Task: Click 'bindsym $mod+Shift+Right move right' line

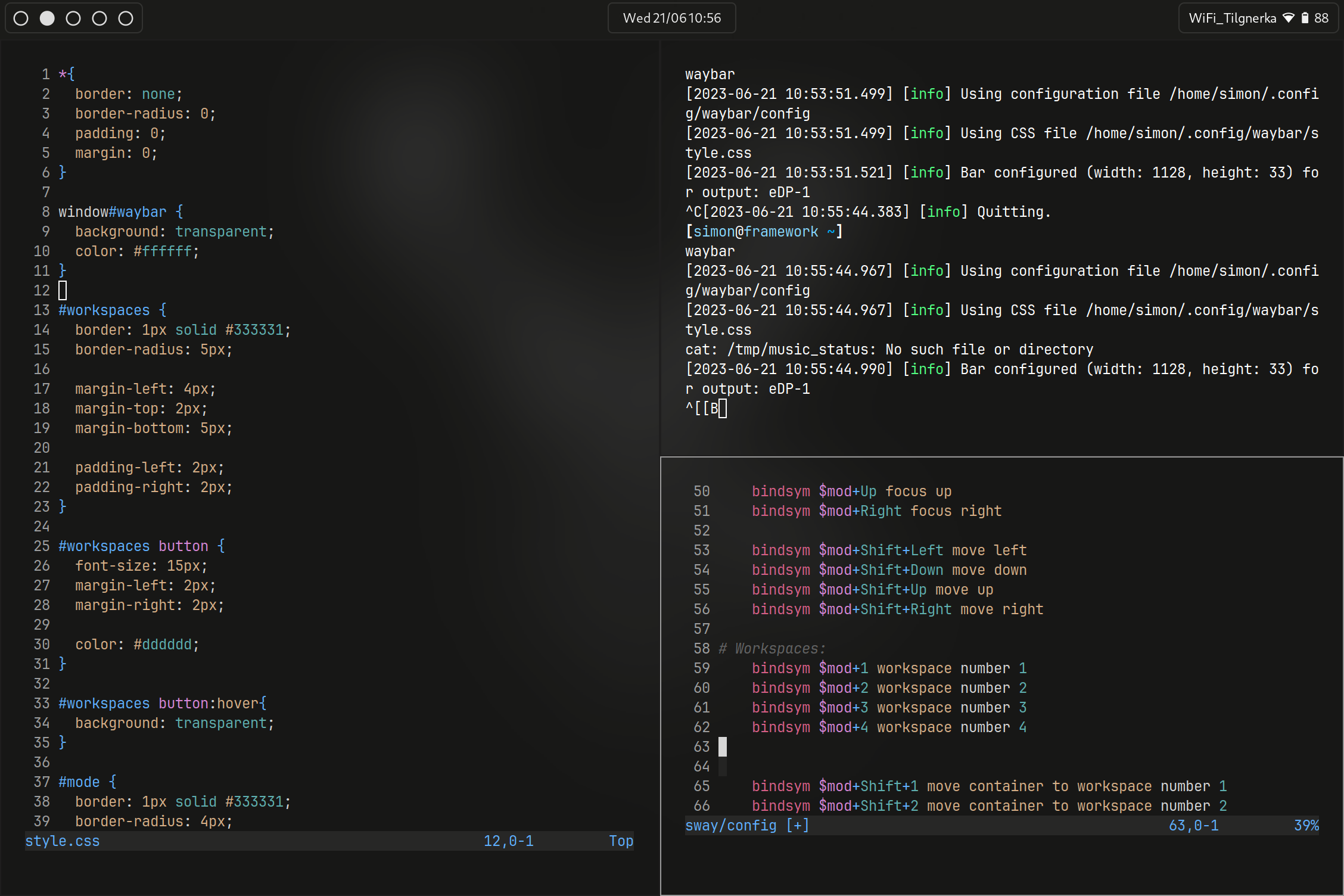Action: click(x=898, y=609)
